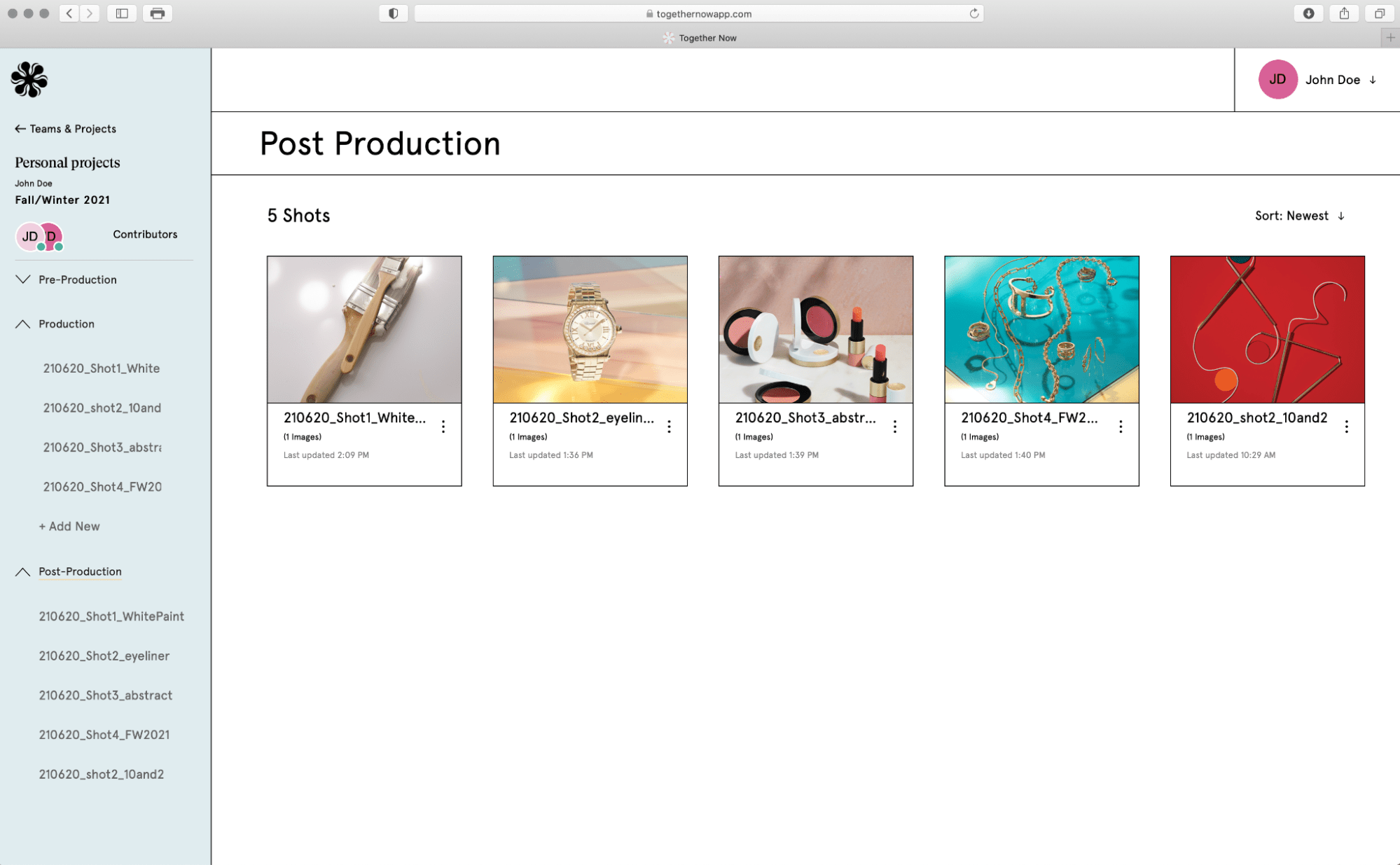The image size is (1400, 865).
Task: Collapse the Post-Production section chevron
Action: (x=22, y=572)
